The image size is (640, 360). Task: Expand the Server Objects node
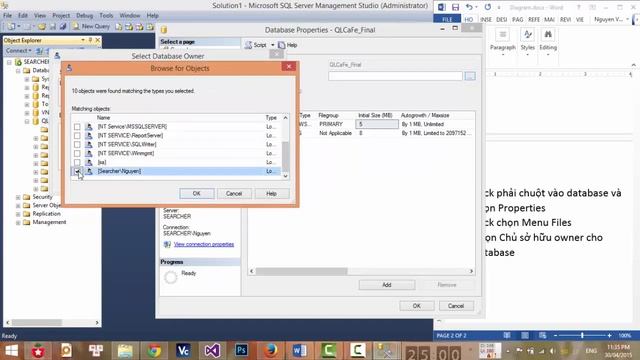point(18,206)
